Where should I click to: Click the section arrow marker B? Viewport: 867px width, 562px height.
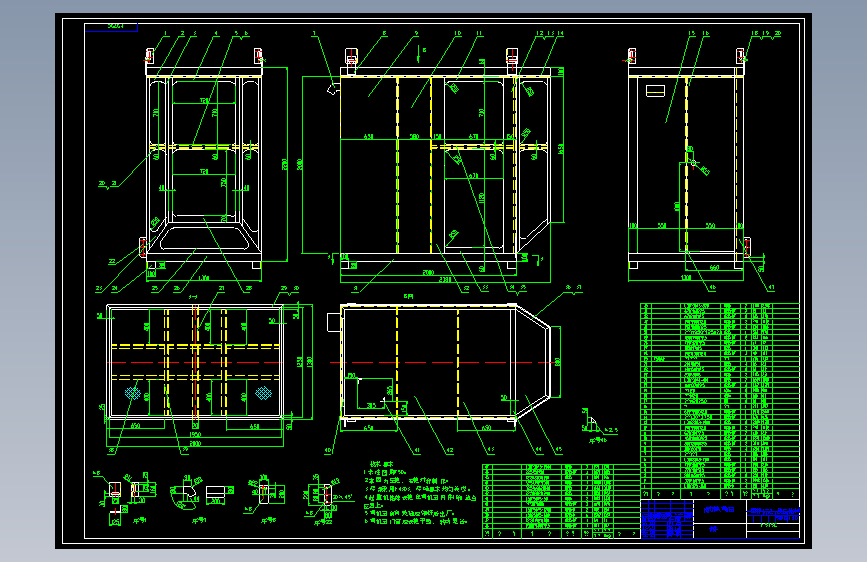421,53
